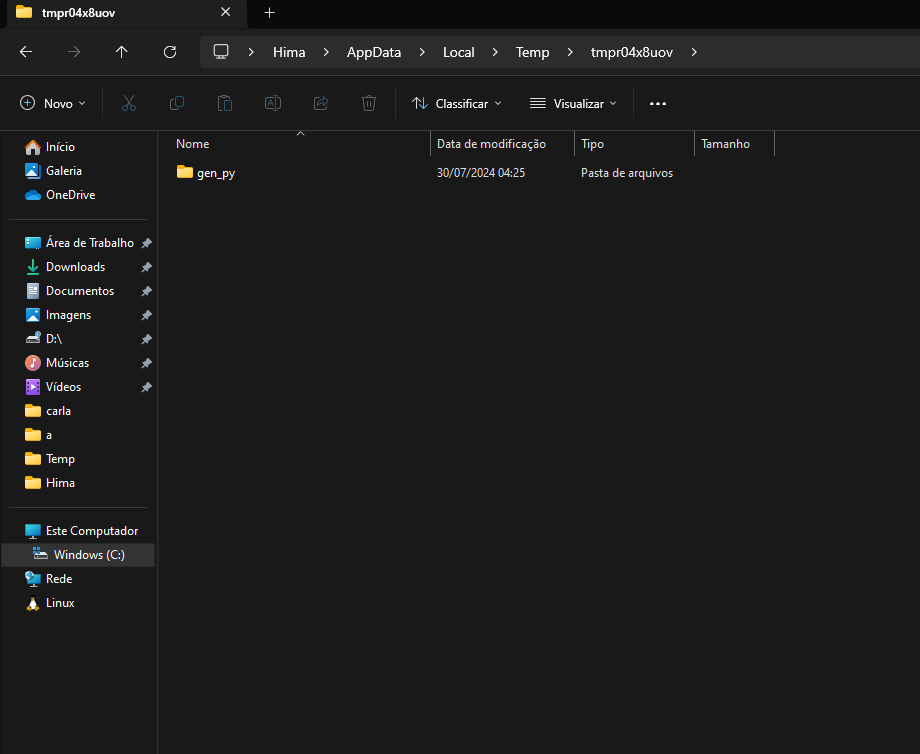Sort by Nome column header
The width and height of the screenshot is (920, 754).
(x=192, y=144)
